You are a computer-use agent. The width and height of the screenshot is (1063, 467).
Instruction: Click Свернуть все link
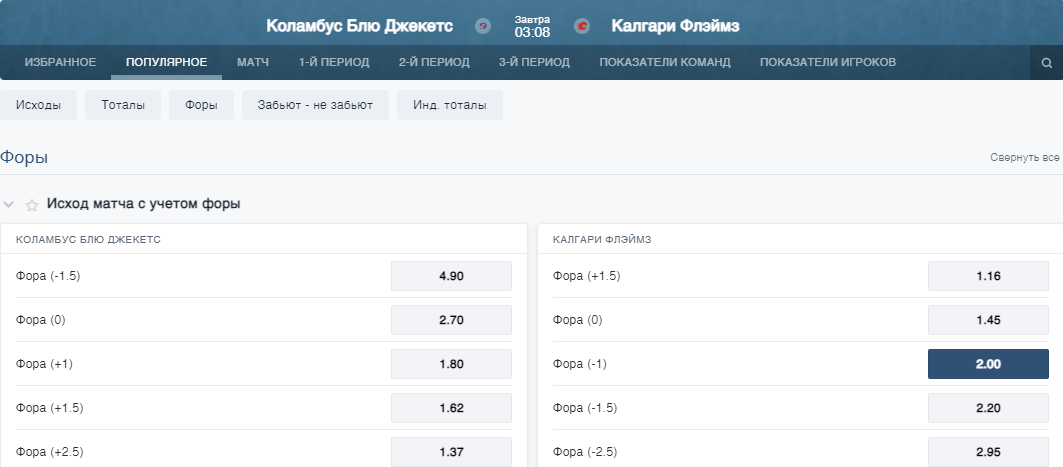pos(1024,157)
